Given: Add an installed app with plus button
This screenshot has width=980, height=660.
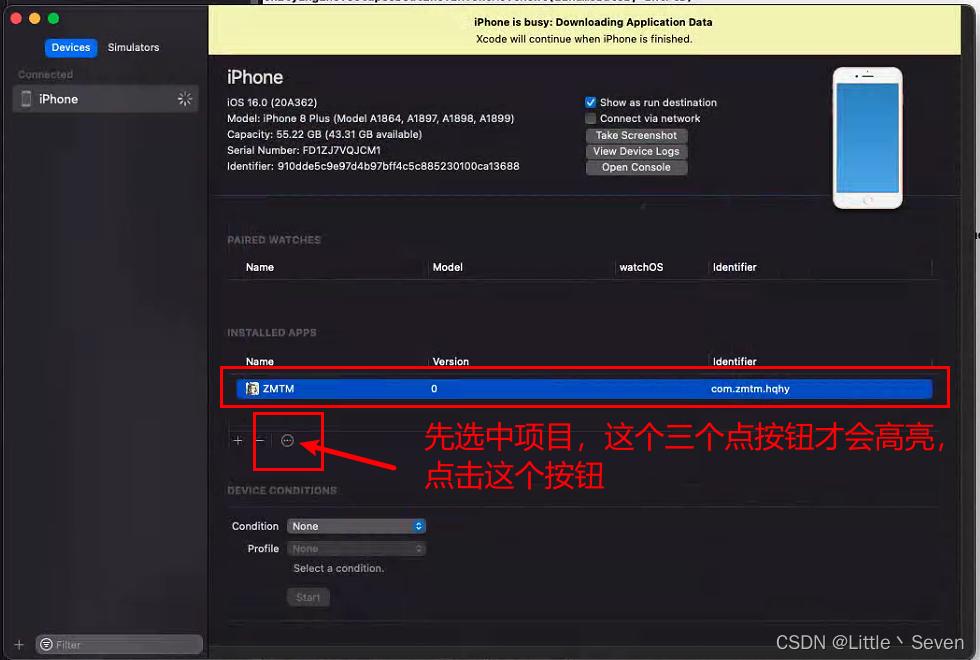Looking at the screenshot, I should tap(238, 441).
